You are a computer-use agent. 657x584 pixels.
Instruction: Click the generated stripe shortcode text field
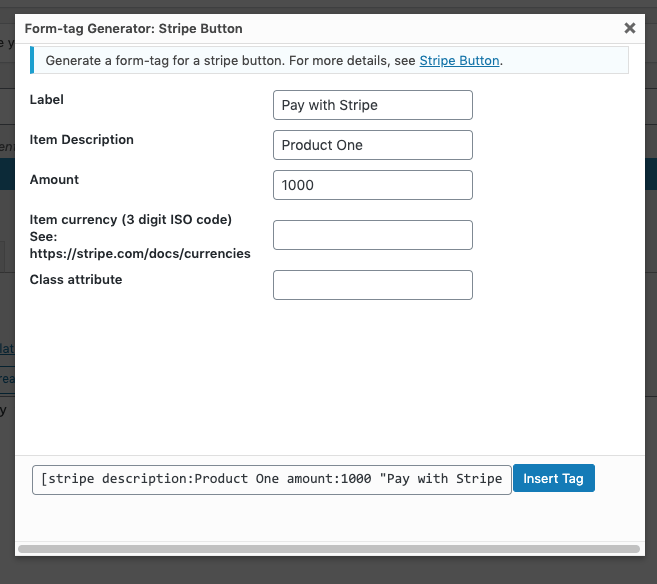(272, 479)
